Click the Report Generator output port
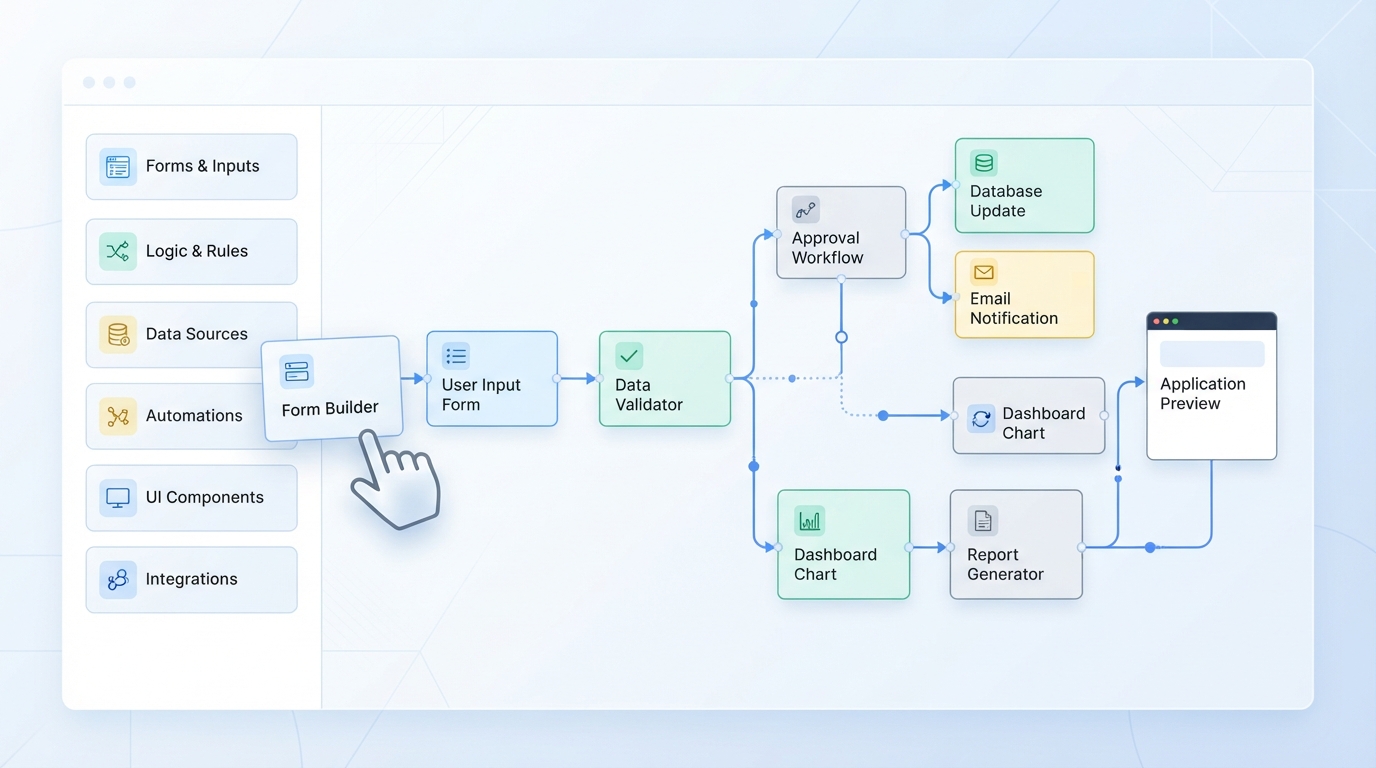The width and height of the screenshot is (1376, 768). pos(1081,547)
